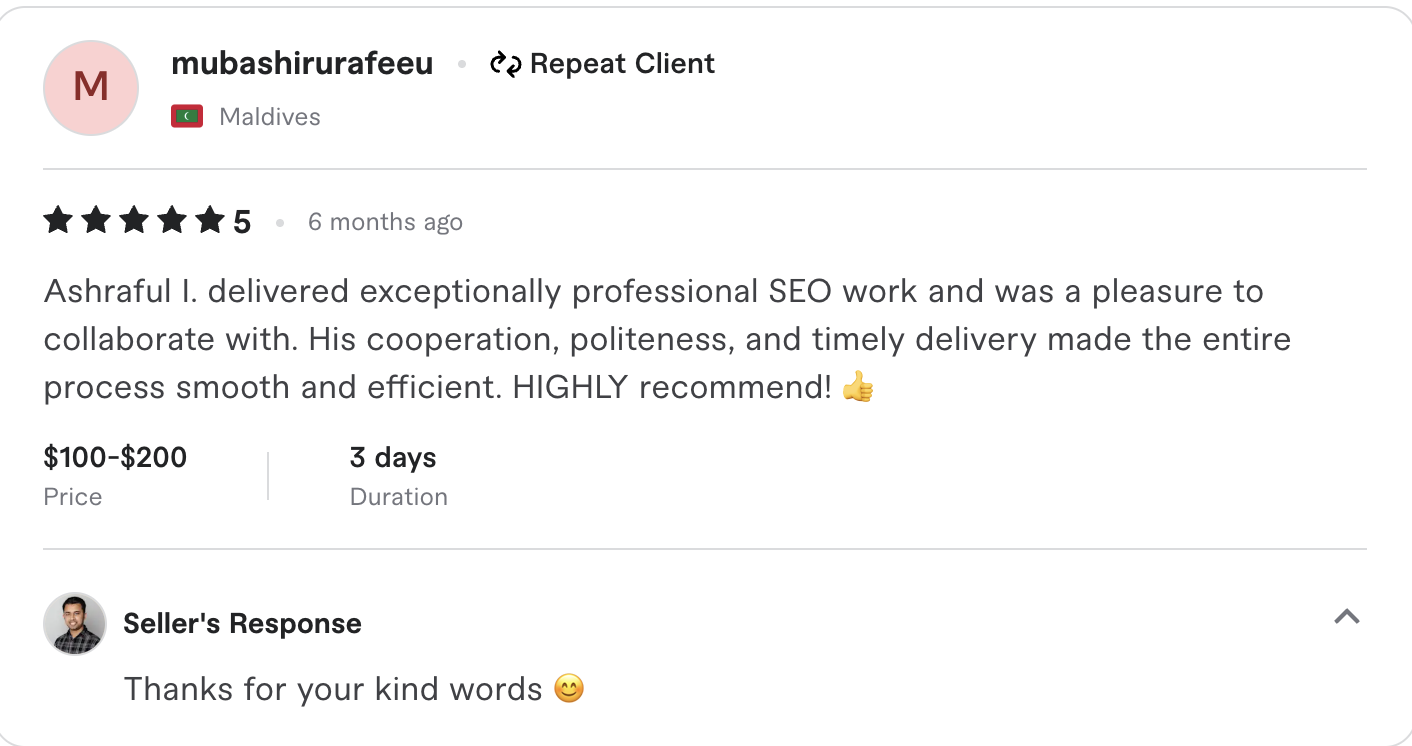The image size is (1412, 746).
Task: Click the seller's profile picture
Action: click(74, 623)
